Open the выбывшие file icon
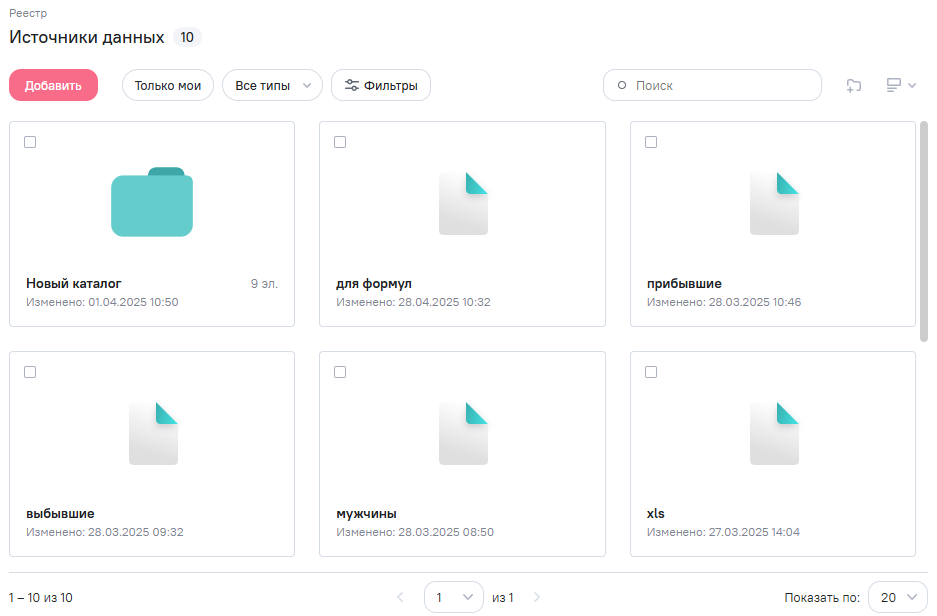The width and height of the screenshot is (937, 616). point(153,433)
